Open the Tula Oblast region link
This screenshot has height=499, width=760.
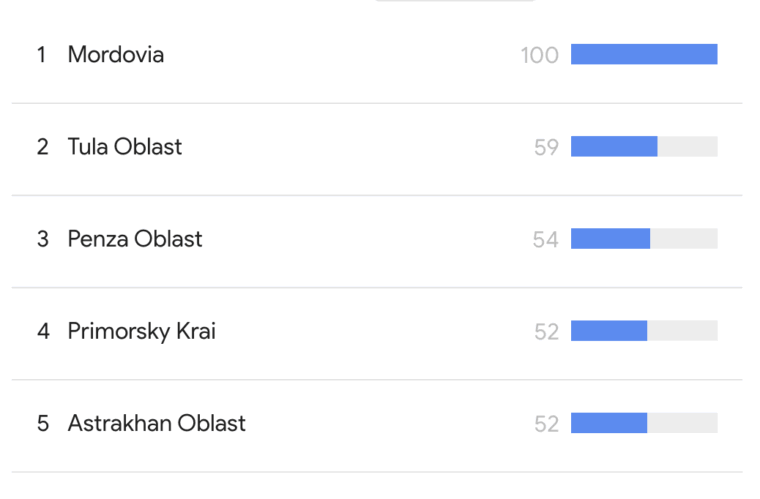coord(124,147)
